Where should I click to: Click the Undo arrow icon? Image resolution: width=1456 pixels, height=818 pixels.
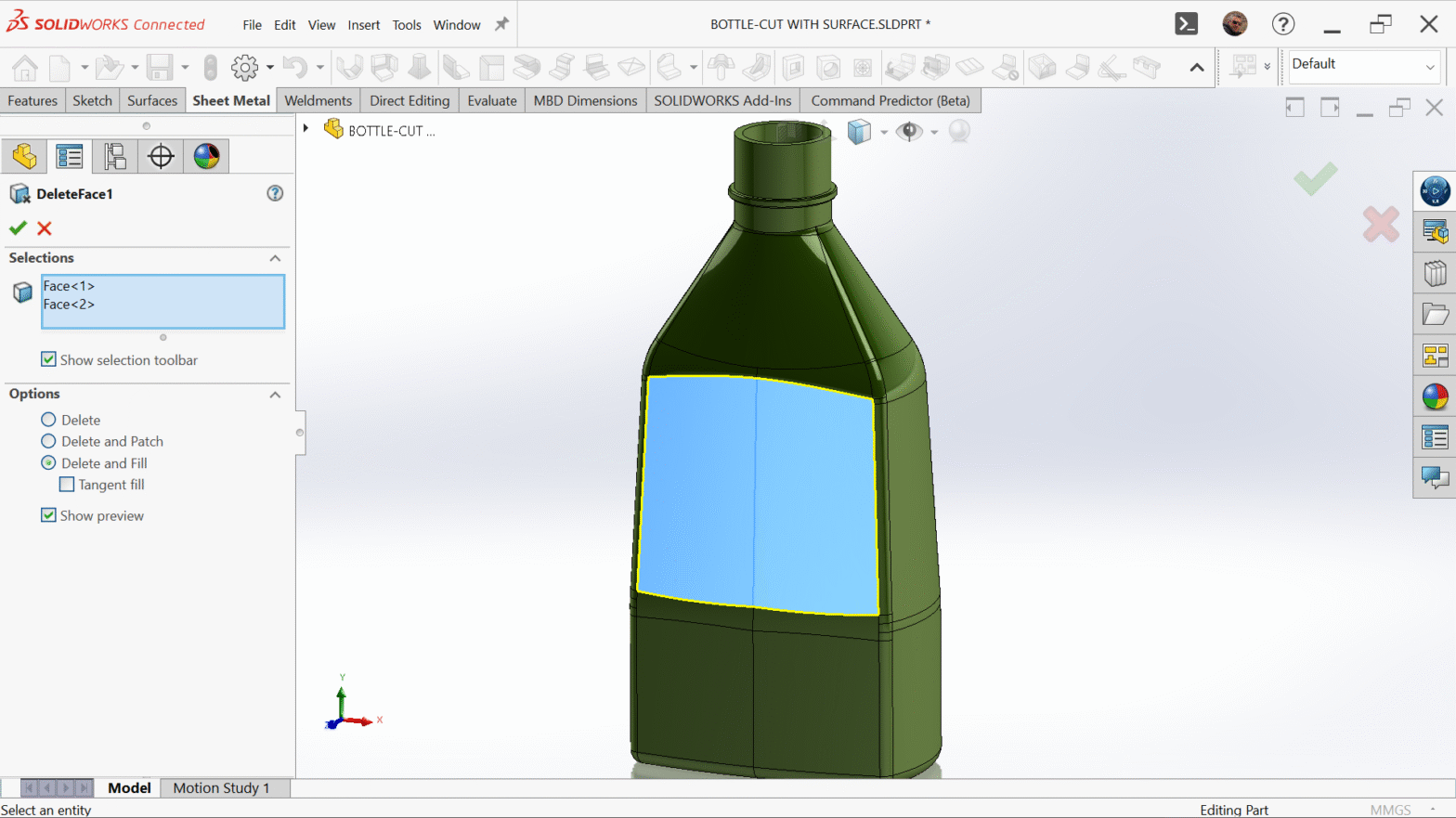(x=295, y=67)
